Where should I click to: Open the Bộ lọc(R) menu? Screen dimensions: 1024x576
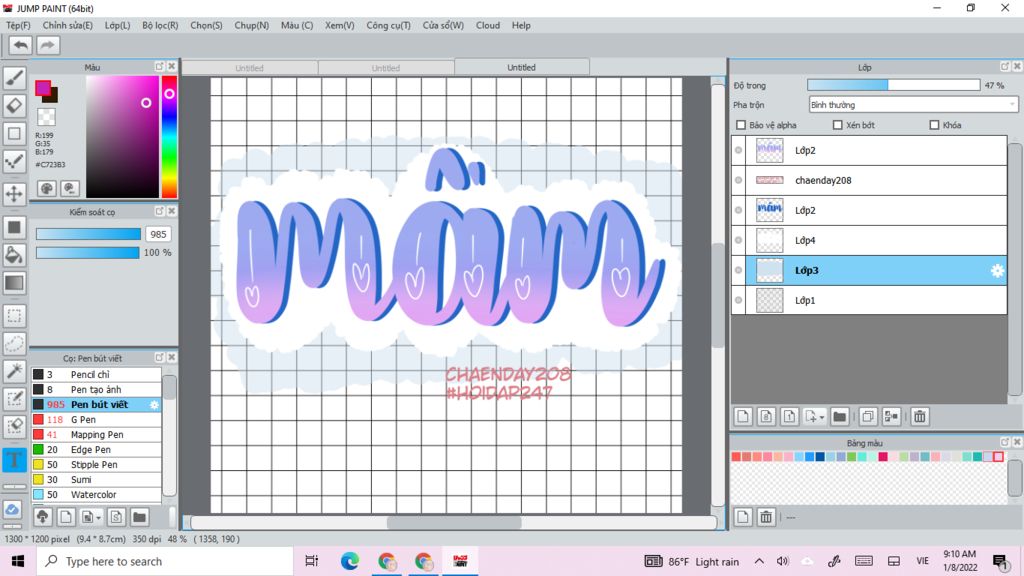[x=160, y=25]
